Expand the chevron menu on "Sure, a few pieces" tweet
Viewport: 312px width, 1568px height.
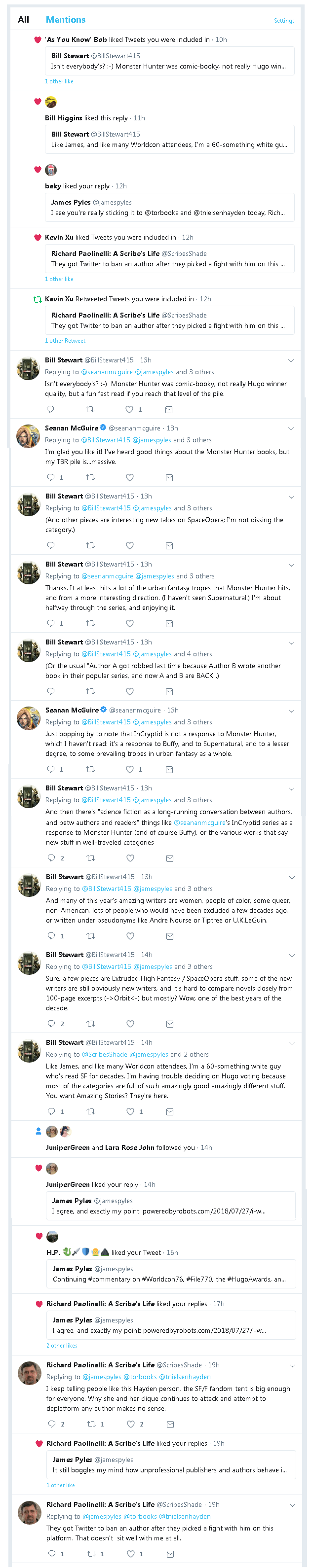pos(292,956)
